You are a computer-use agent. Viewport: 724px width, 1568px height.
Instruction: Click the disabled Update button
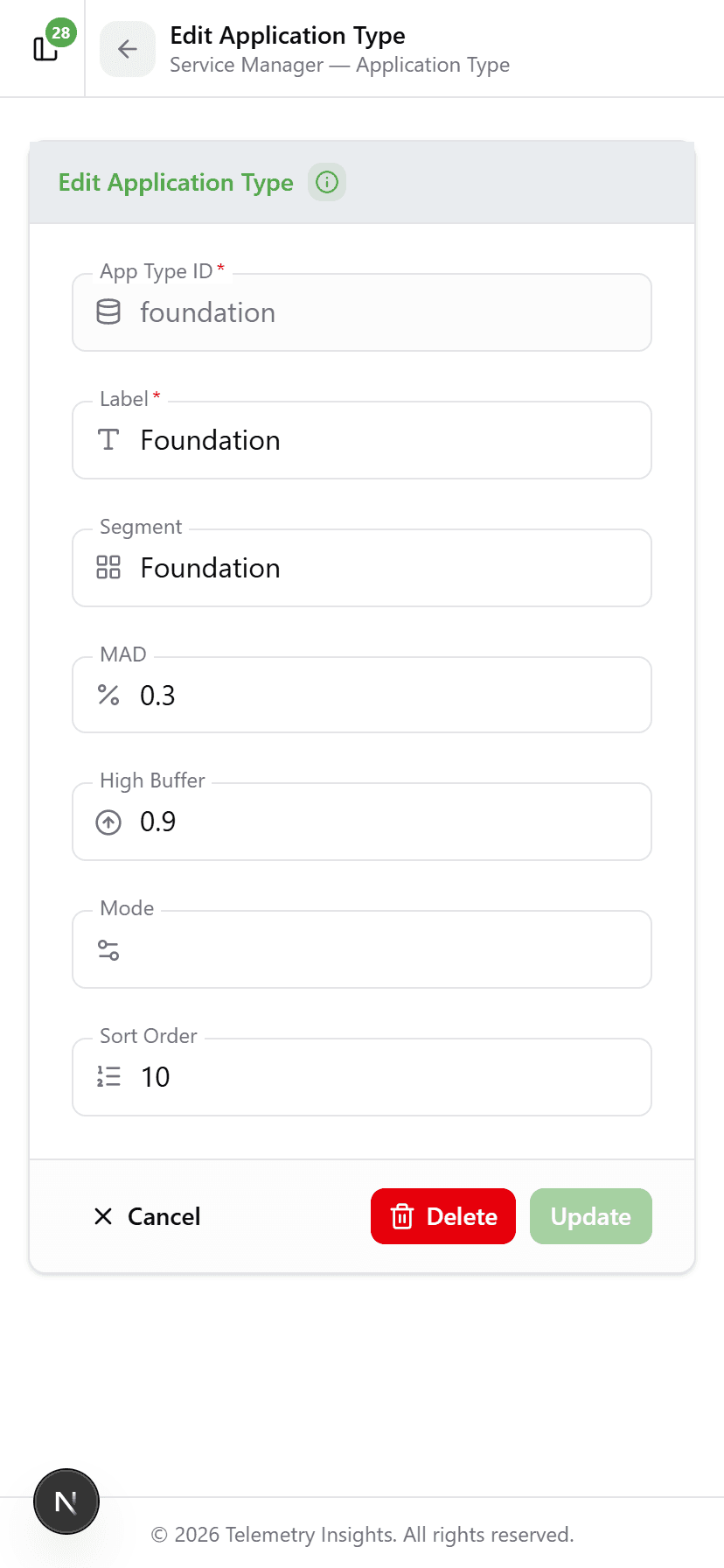point(590,1216)
